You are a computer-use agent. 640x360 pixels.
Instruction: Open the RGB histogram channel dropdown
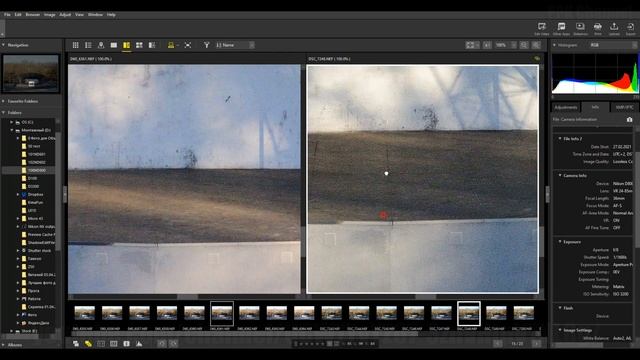pyautogui.click(x=612, y=45)
